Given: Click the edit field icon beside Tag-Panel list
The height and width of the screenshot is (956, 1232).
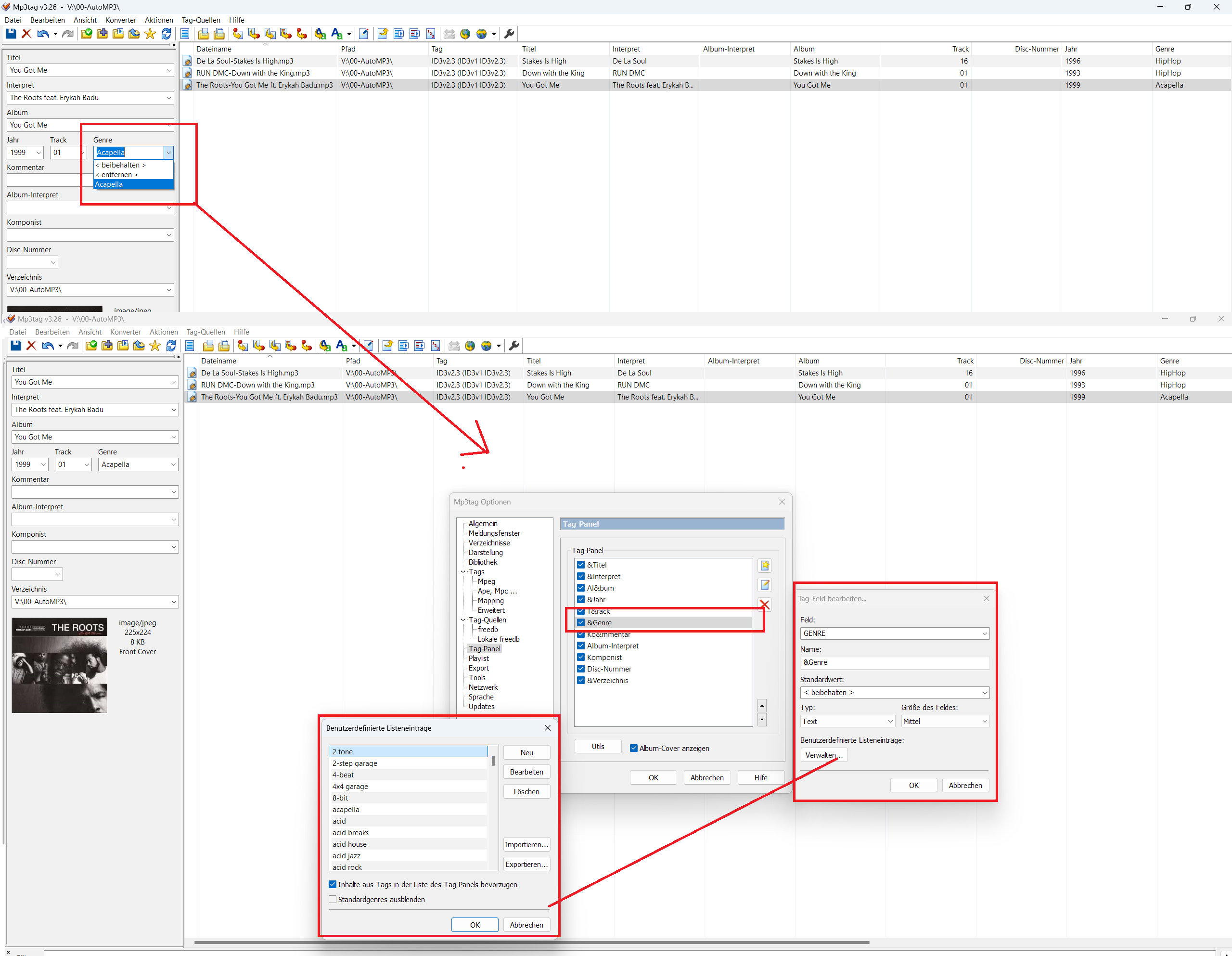Looking at the screenshot, I should tap(764, 585).
